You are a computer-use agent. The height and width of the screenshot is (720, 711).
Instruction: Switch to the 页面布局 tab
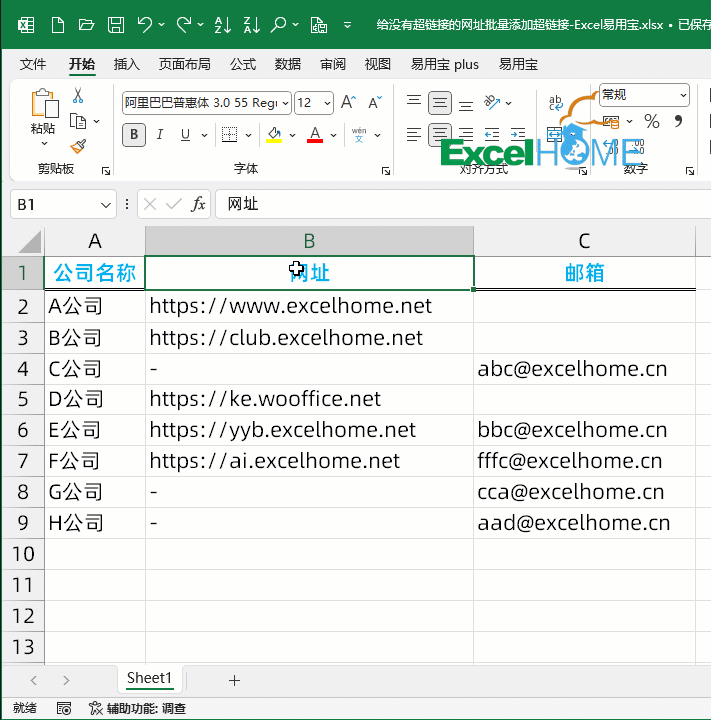pos(185,64)
